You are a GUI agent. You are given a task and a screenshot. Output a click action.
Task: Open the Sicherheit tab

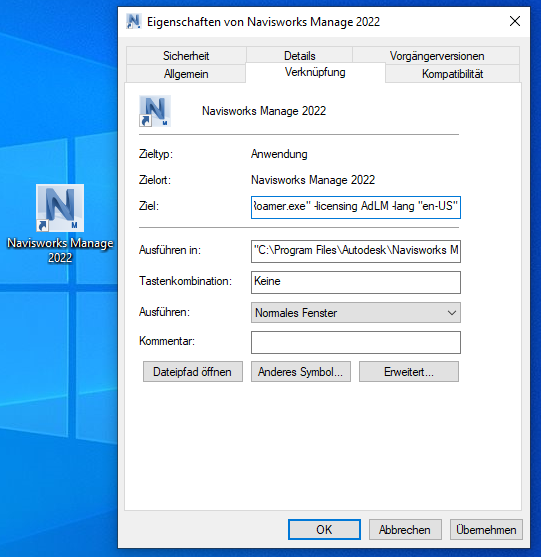(x=186, y=56)
